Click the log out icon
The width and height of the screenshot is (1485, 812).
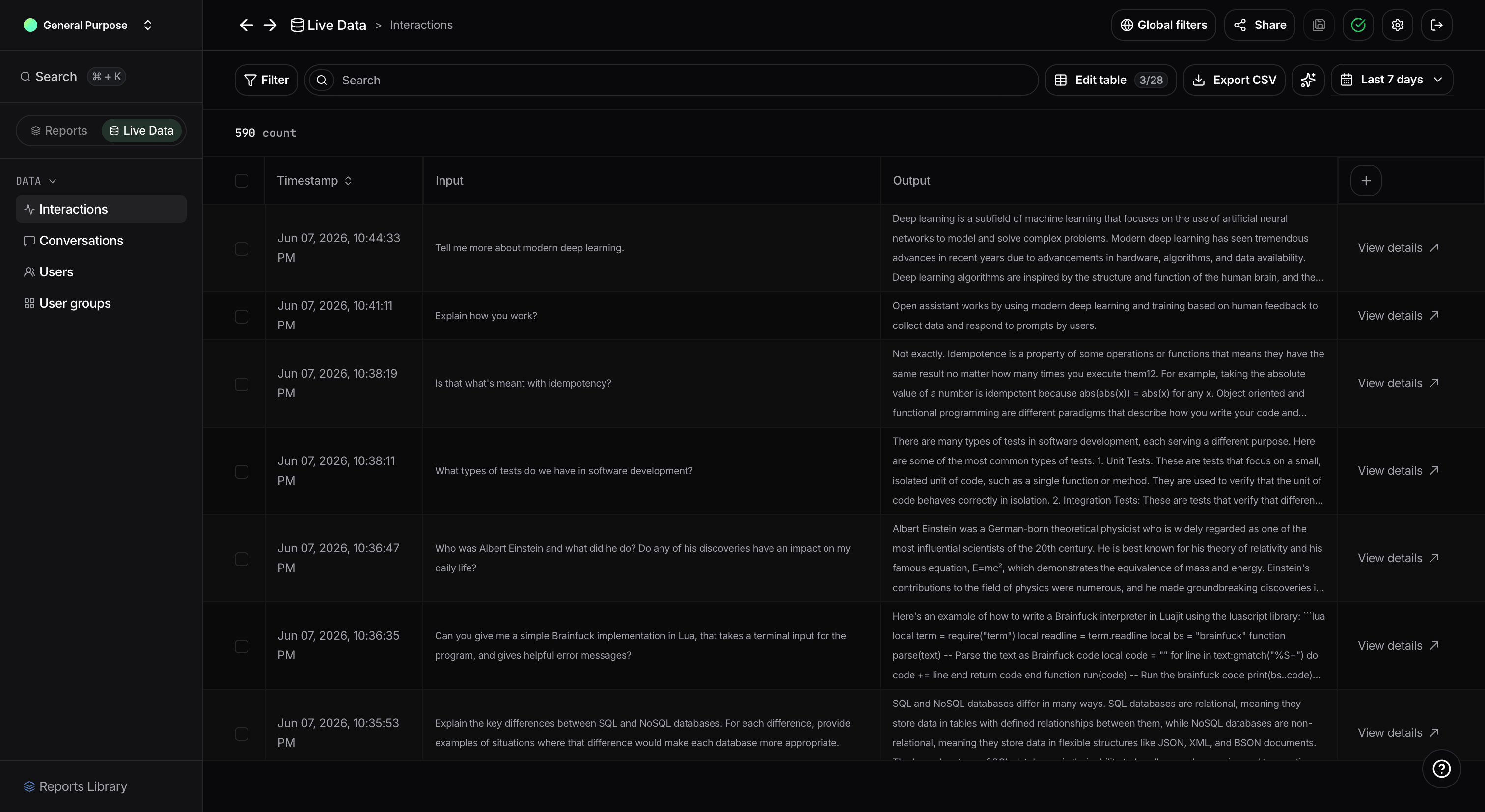(x=1436, y=25)
